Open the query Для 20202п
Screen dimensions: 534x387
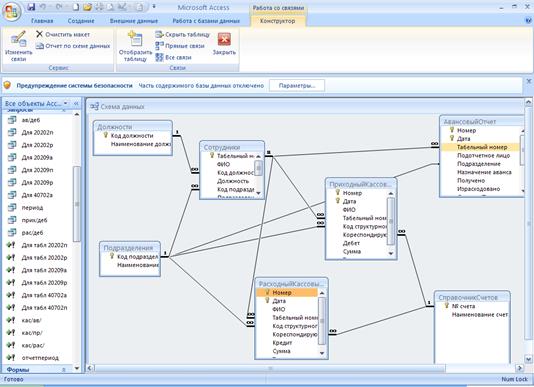click(x=37, y=133)
